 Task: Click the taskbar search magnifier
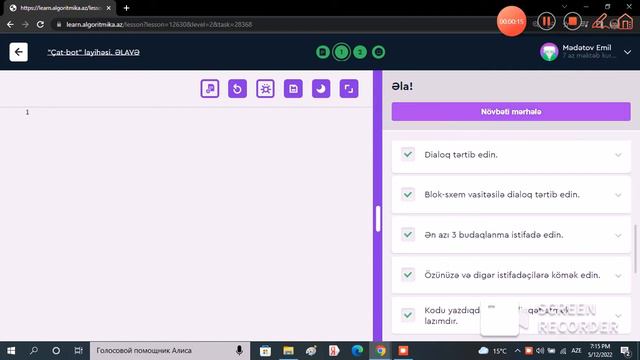pyautogui.click(x=34, y=351)
